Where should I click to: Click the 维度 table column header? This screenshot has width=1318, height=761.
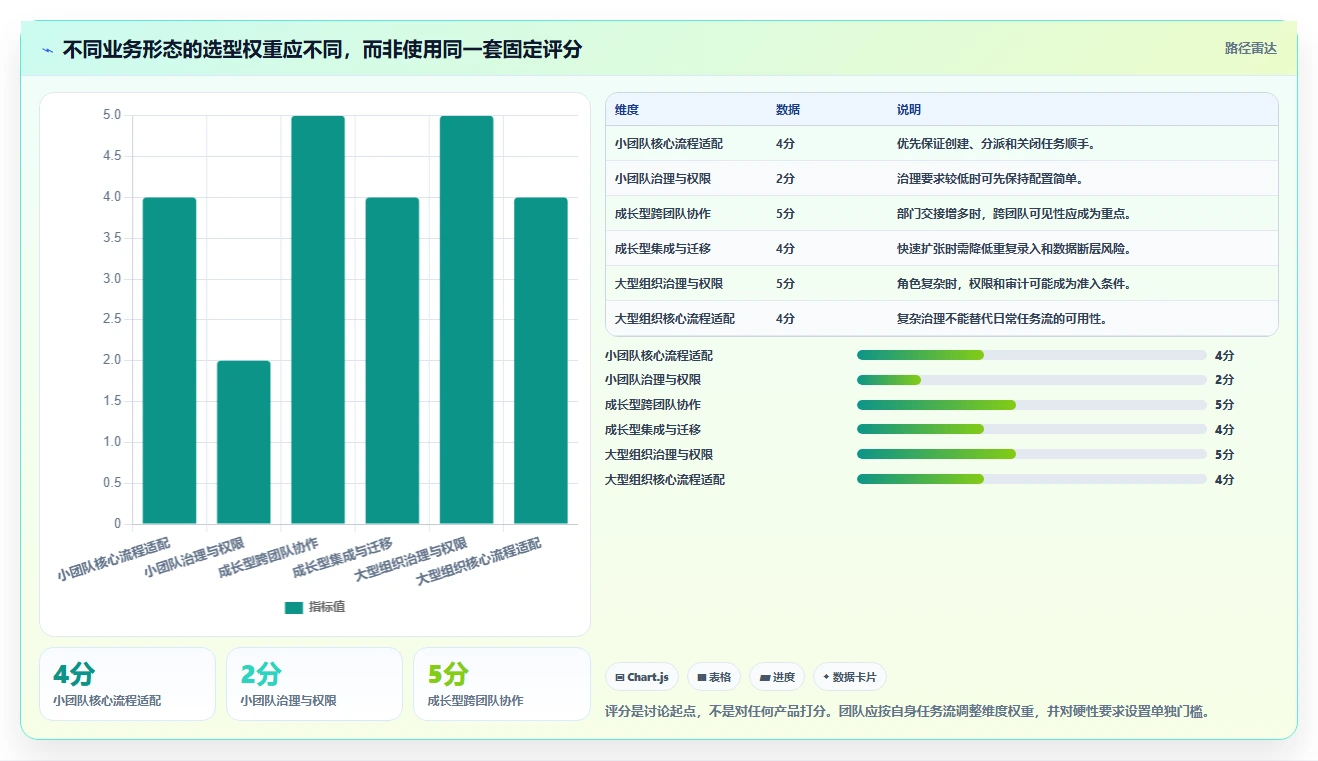click(627, 110)
